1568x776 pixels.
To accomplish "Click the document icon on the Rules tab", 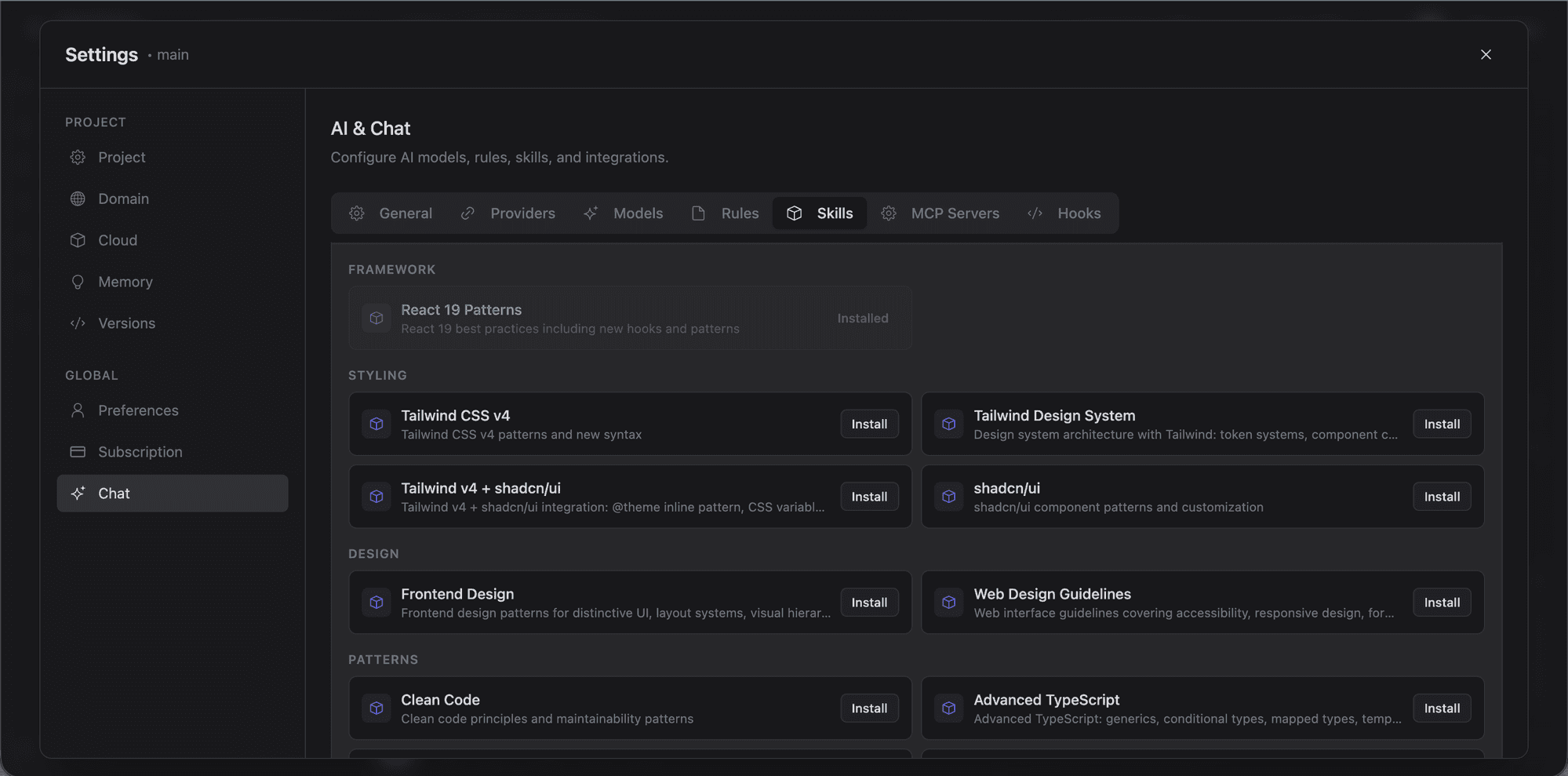I will coord(698,213).
